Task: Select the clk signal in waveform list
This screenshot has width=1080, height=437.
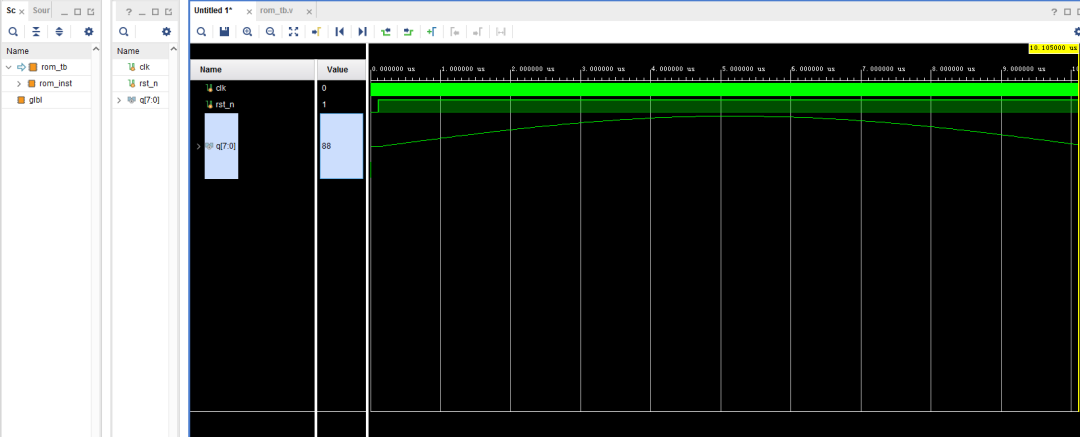Action: click(221, 88)
